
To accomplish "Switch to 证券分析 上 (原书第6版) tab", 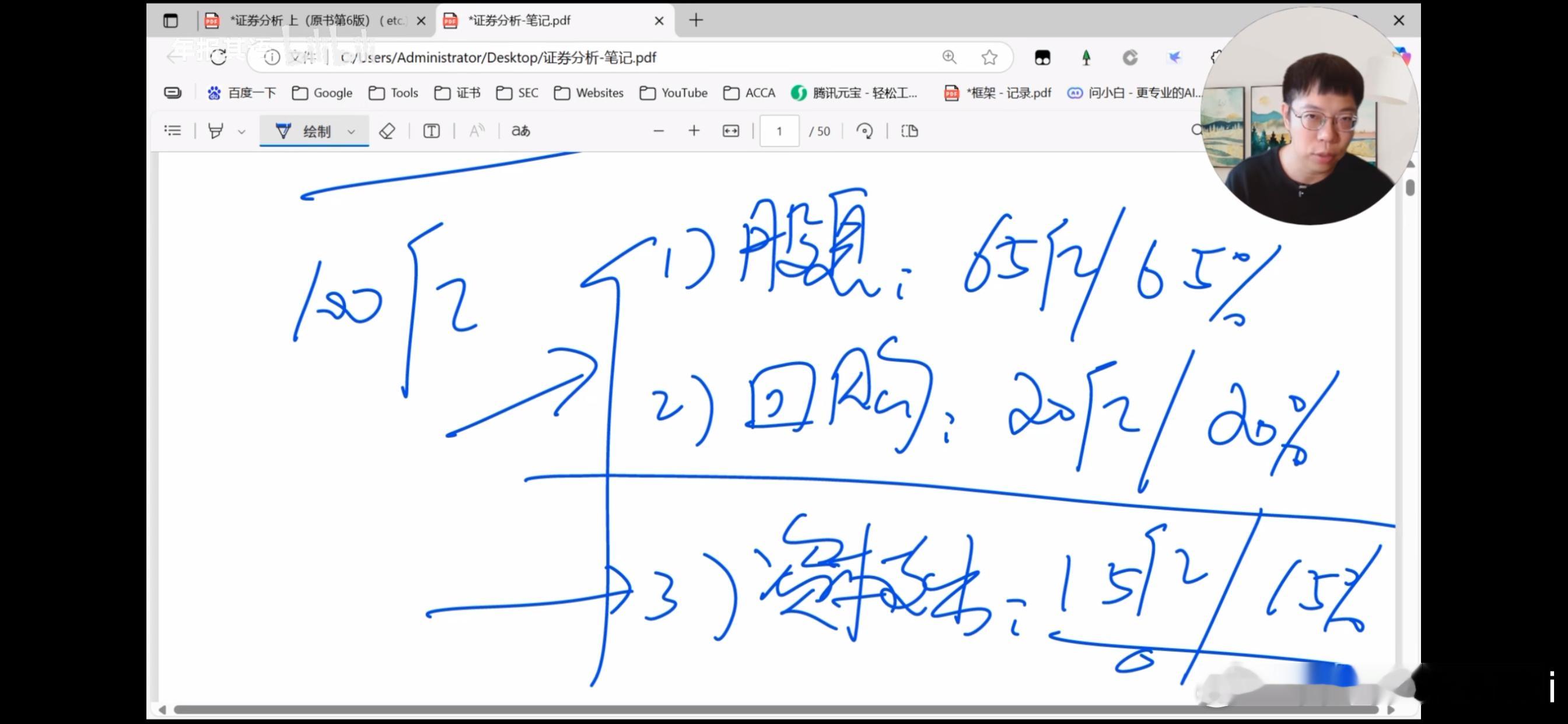I will click(310, 20).
